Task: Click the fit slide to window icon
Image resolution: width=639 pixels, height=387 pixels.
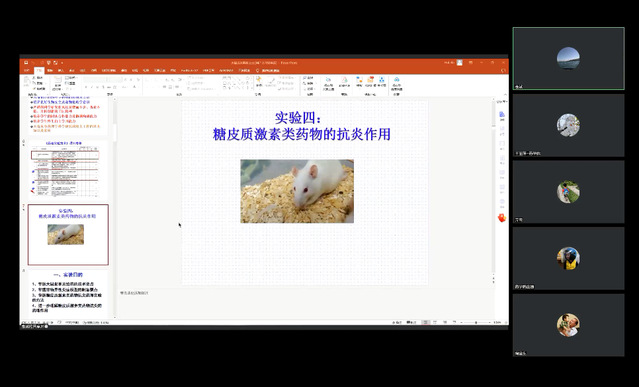Action: (x=505, y=323)
